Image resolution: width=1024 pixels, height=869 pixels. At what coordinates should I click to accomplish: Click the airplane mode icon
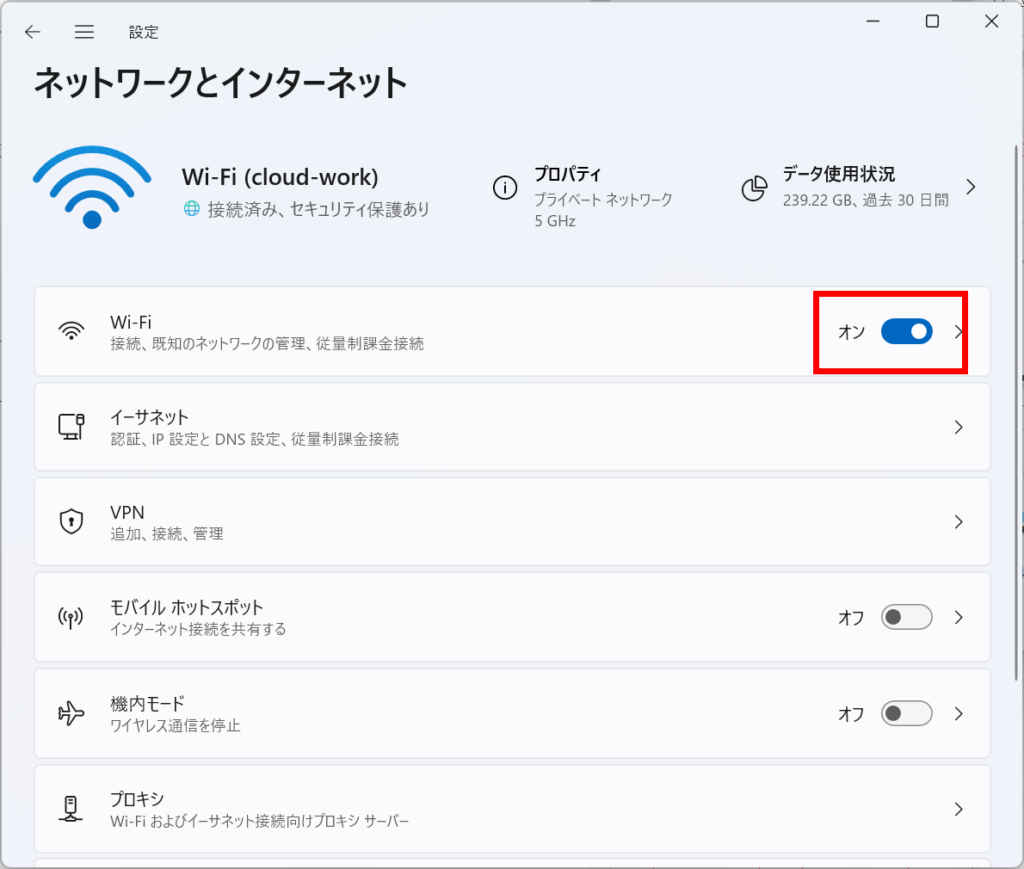pos(71,714)
